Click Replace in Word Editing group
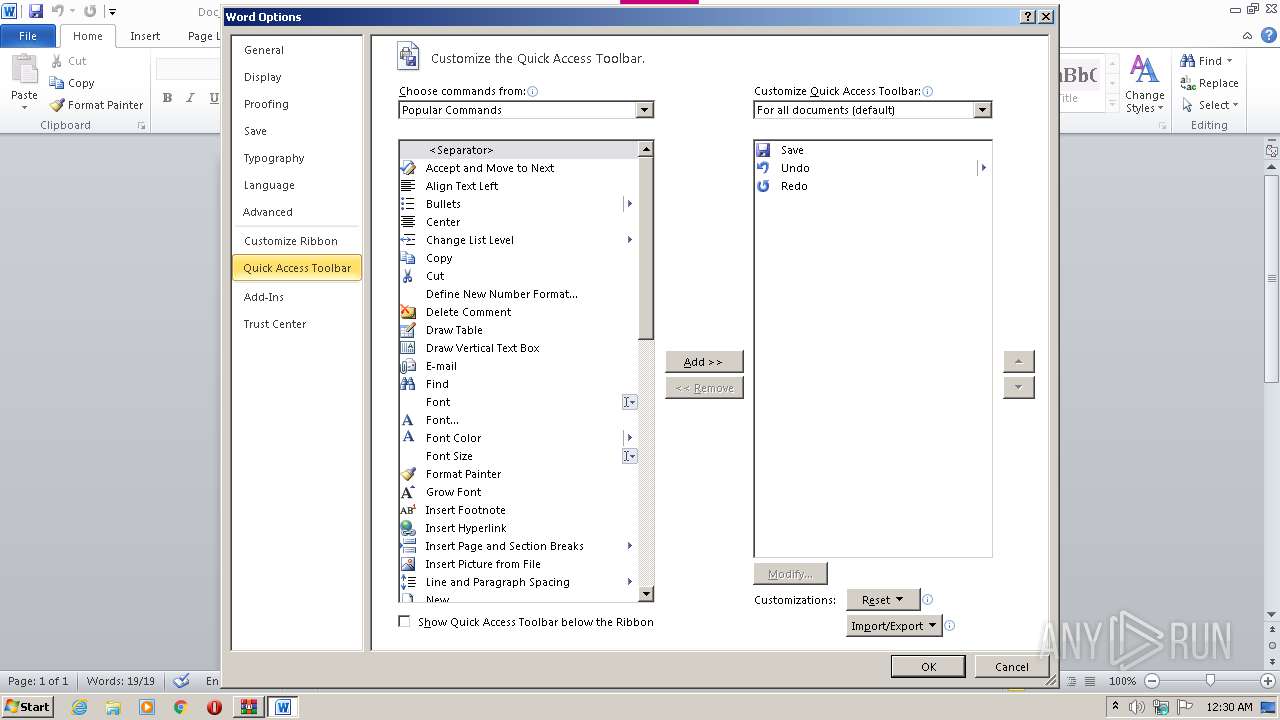1280x720 pixels. click(x=1210, y=83)
